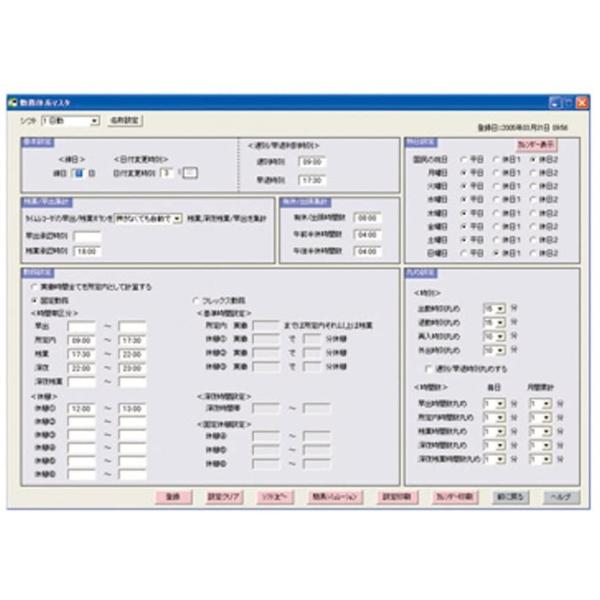
Task: Select 休日2 for 国民の祝日
Action: 533,159
